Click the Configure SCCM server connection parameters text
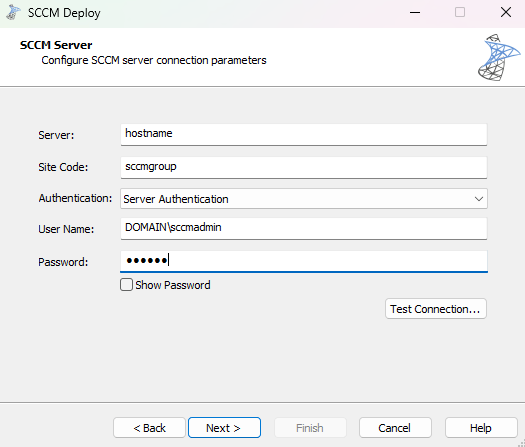This screenshot has width=525, height=447. 154,60
